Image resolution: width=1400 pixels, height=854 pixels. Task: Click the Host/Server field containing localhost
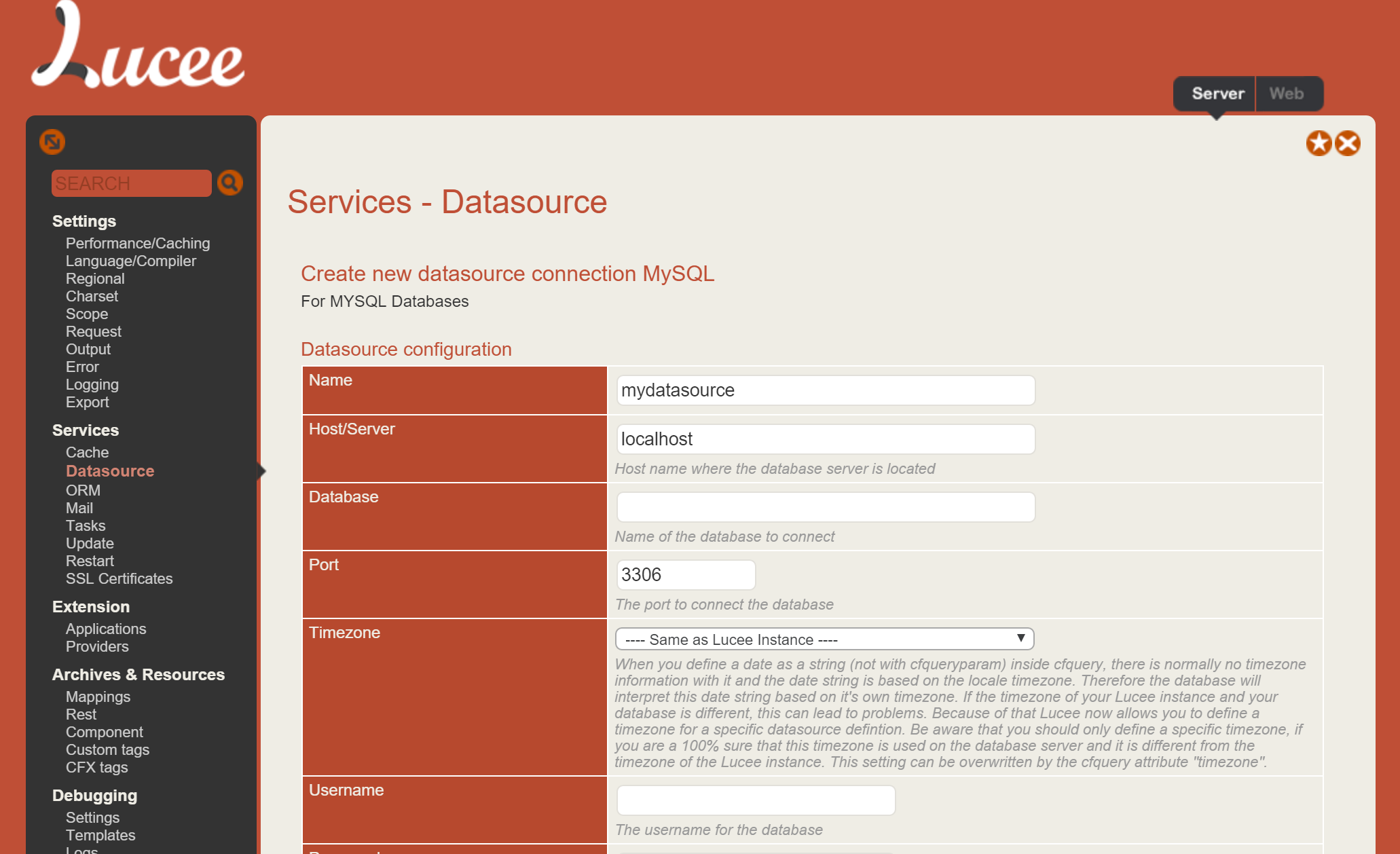825,439
